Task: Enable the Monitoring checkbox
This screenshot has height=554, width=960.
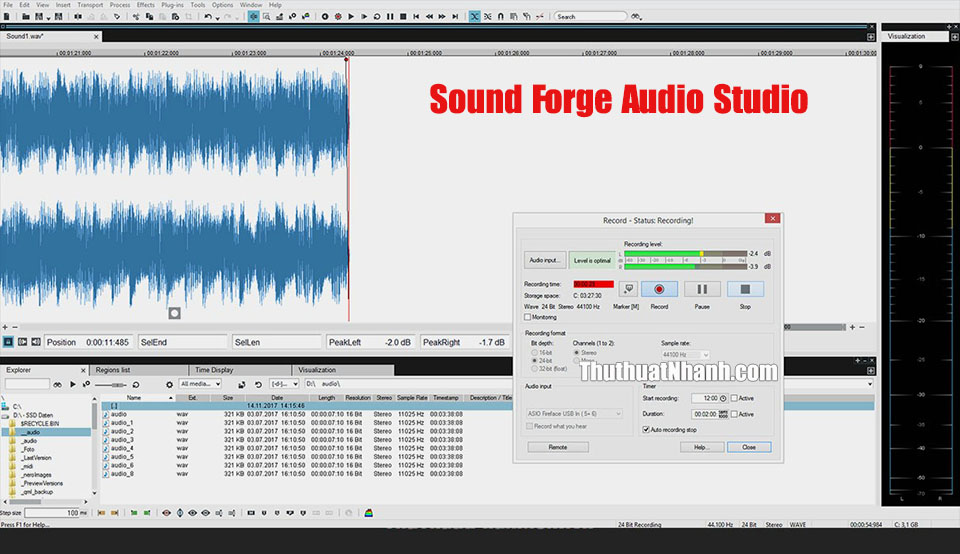Action: [527, 317]
